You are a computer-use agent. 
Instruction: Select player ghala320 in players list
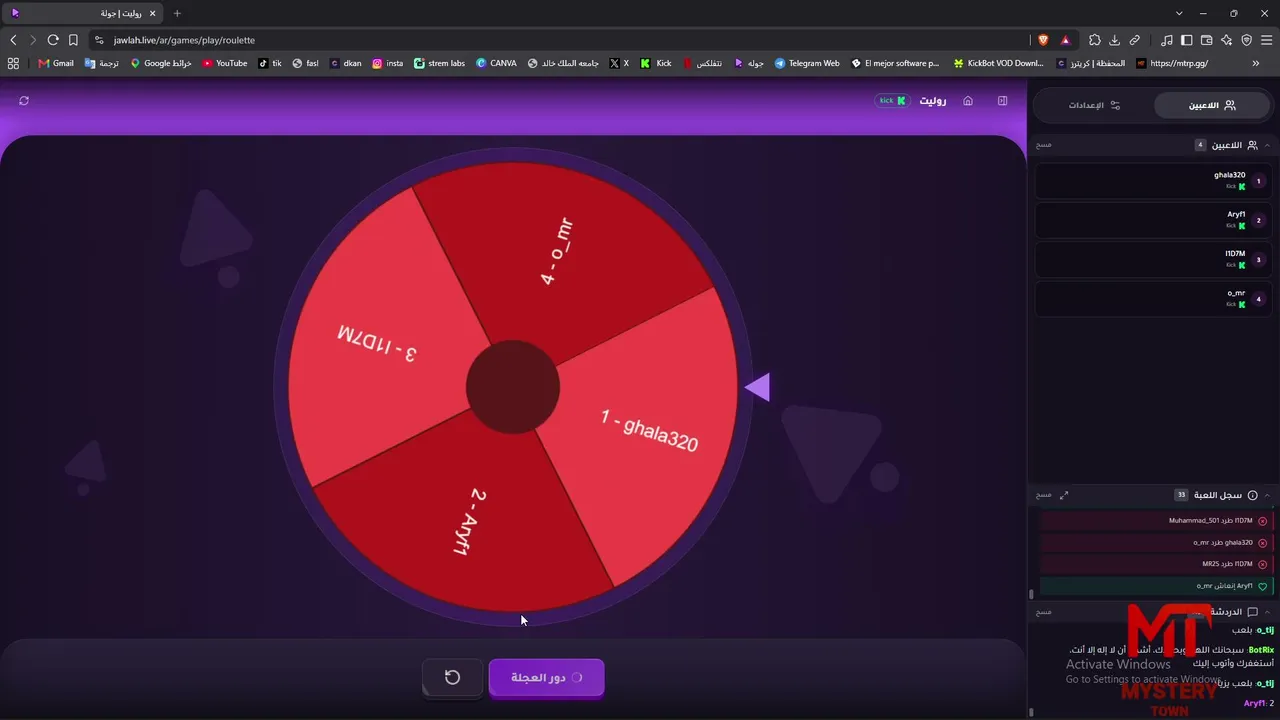[1153, 181]
